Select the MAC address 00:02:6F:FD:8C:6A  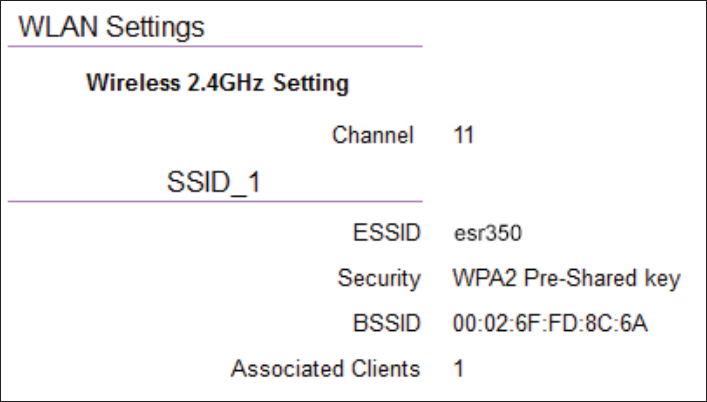tap(550, 323)
